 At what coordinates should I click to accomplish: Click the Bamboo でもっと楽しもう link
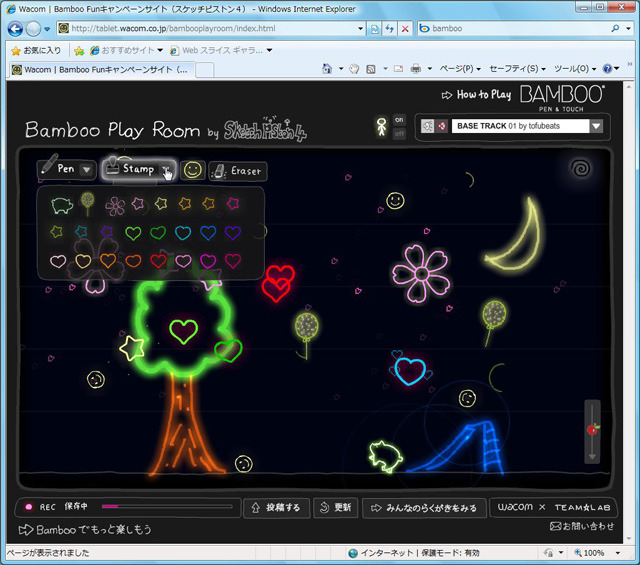coord(85,530)
